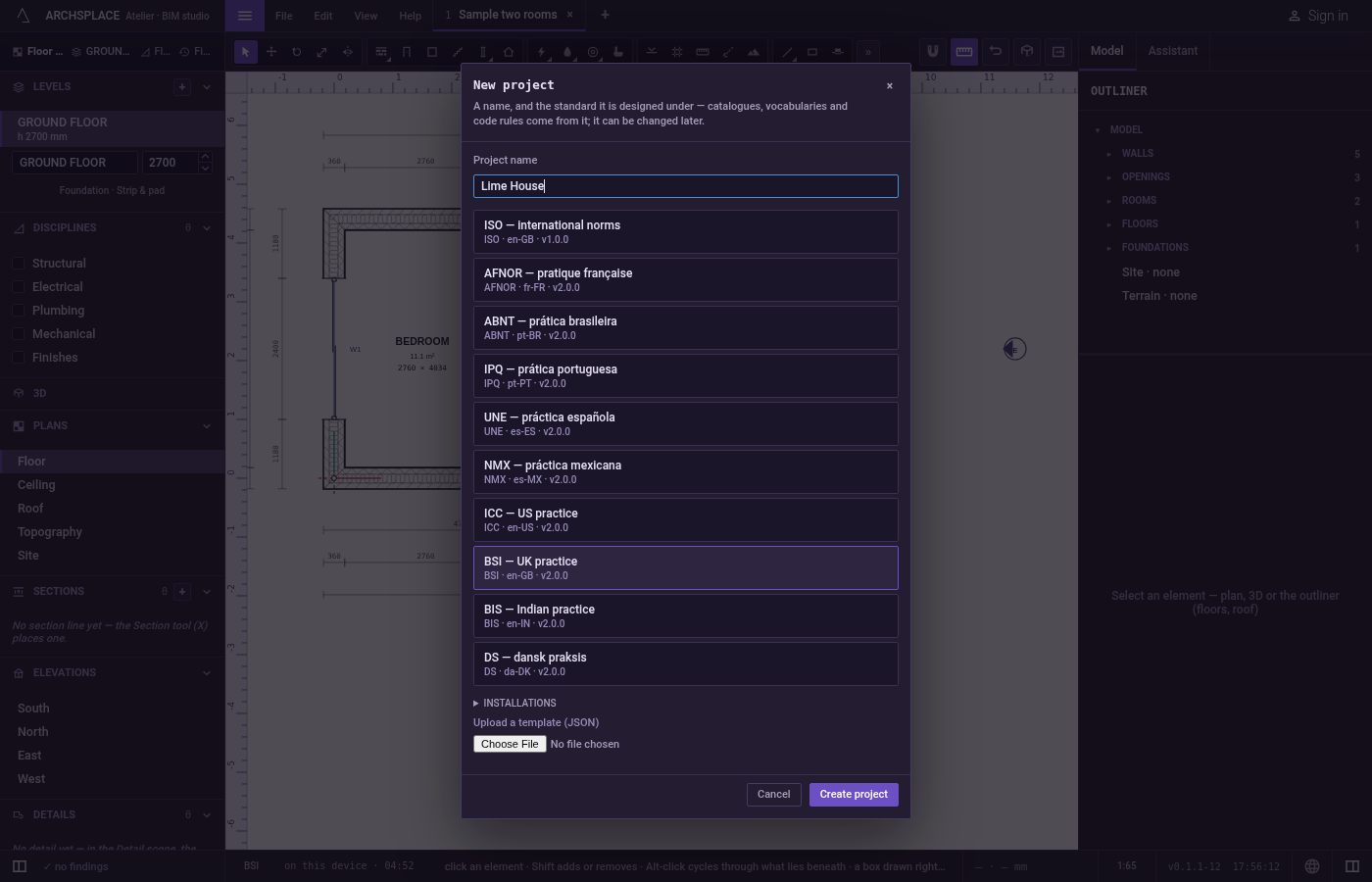
Task: Select the roof (house) tool icon
Action: click(509, 52)
